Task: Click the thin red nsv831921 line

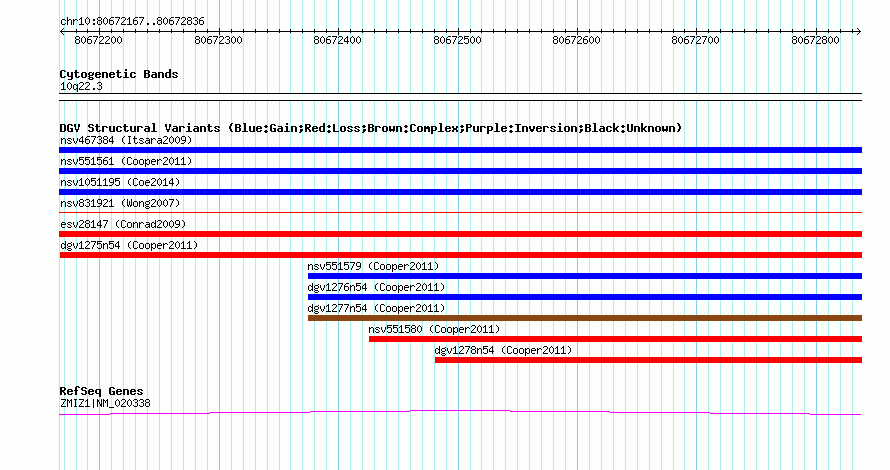Action: tap(460, 213)
